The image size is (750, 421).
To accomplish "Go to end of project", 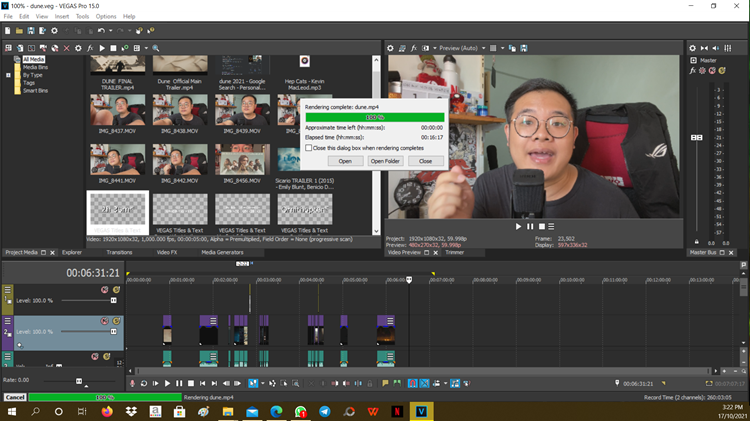I will coord(214,383).
